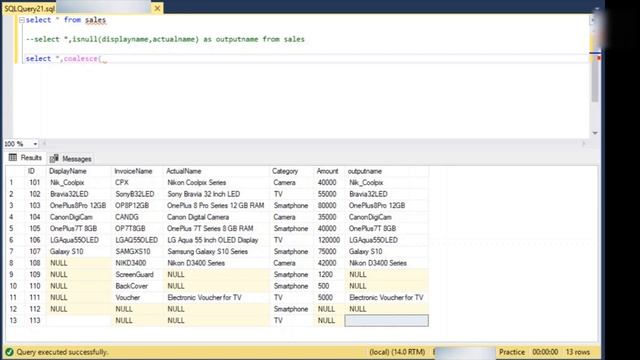Screen dimensions: 640x360
Task: Click the 120000 Amount cell
Action: (329, 240)
